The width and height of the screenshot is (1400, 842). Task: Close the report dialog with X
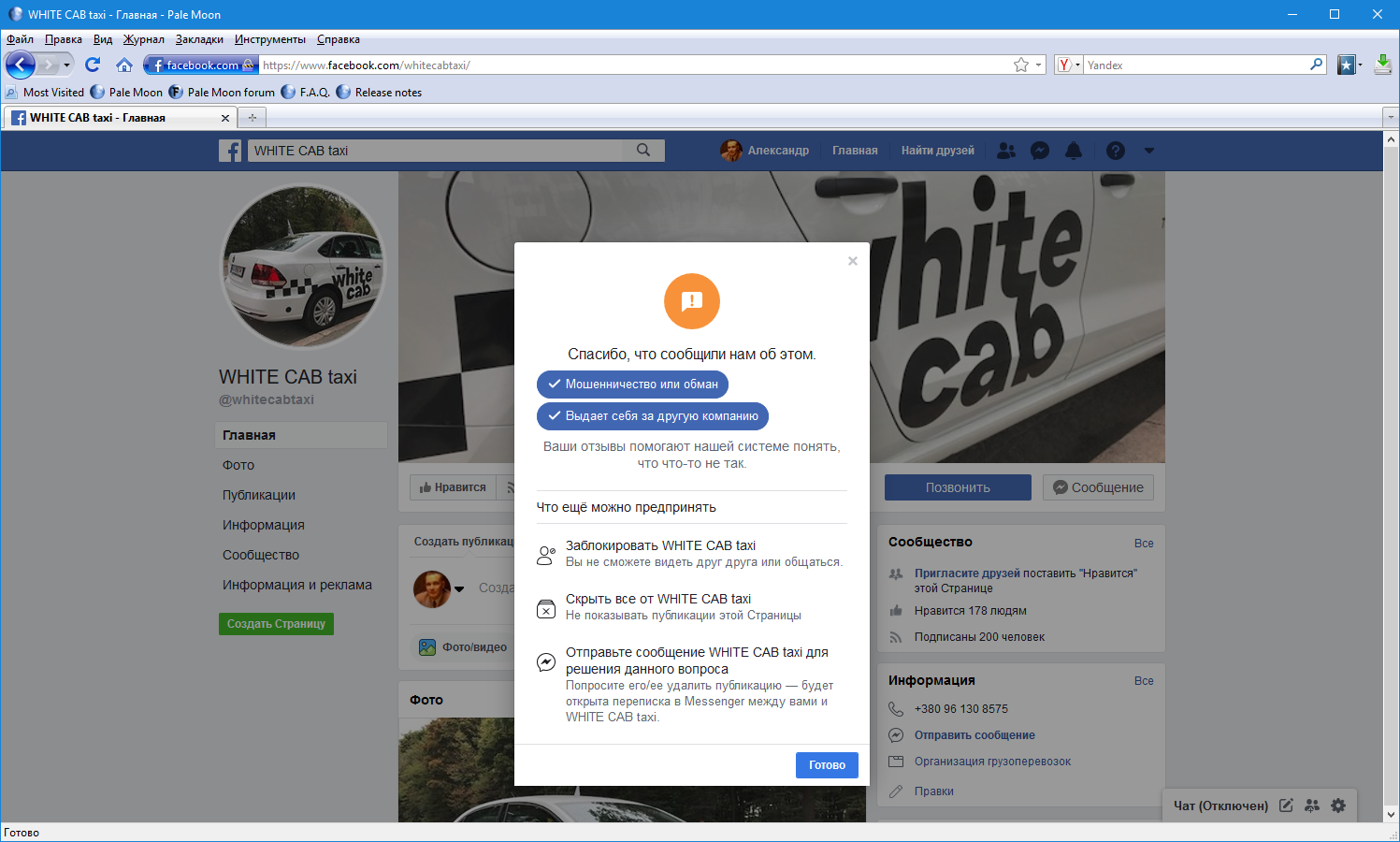[x=853, y=261]
